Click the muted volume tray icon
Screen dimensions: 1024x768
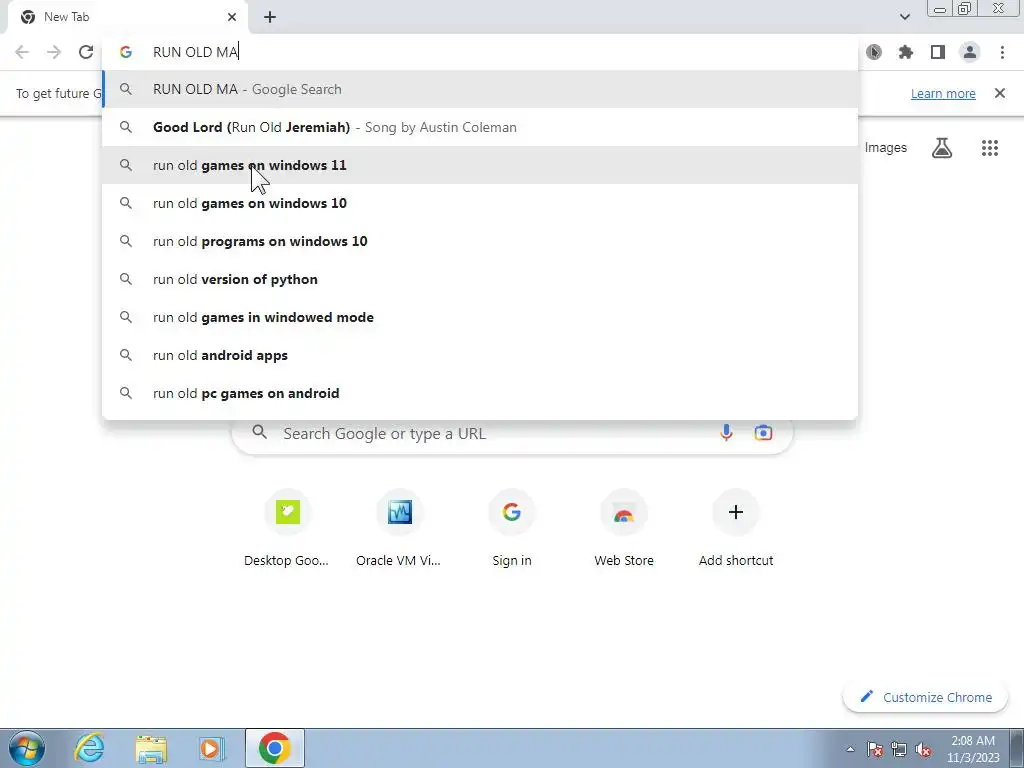(923, 749)
